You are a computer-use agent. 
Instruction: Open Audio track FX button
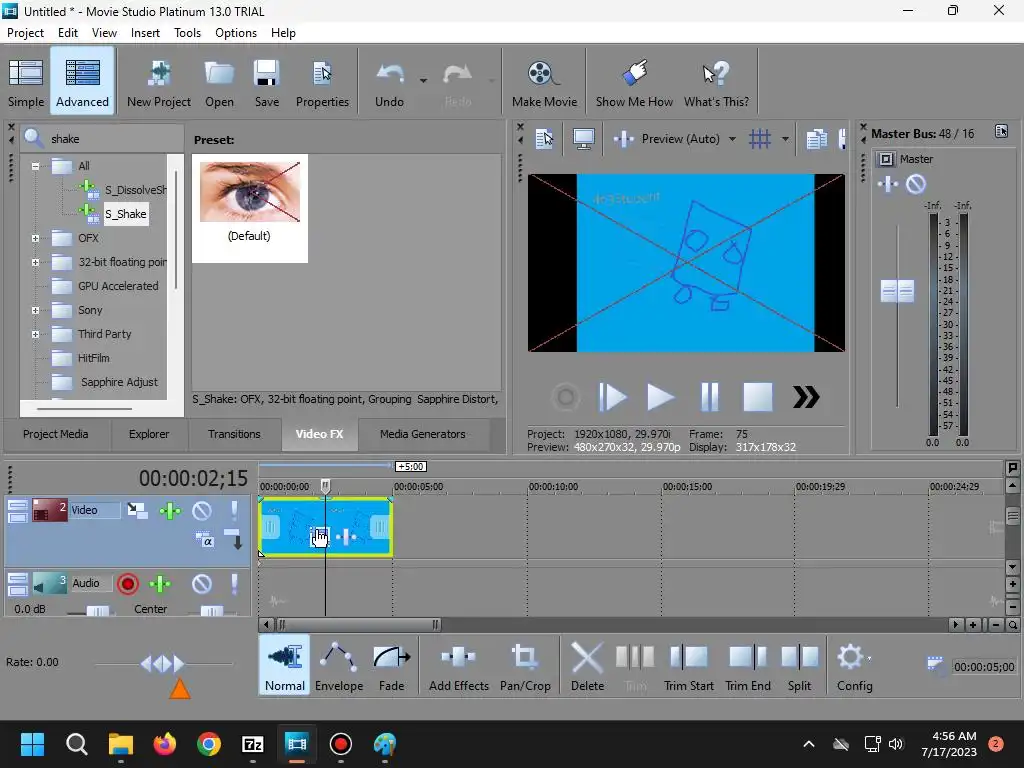click(160, 584)
